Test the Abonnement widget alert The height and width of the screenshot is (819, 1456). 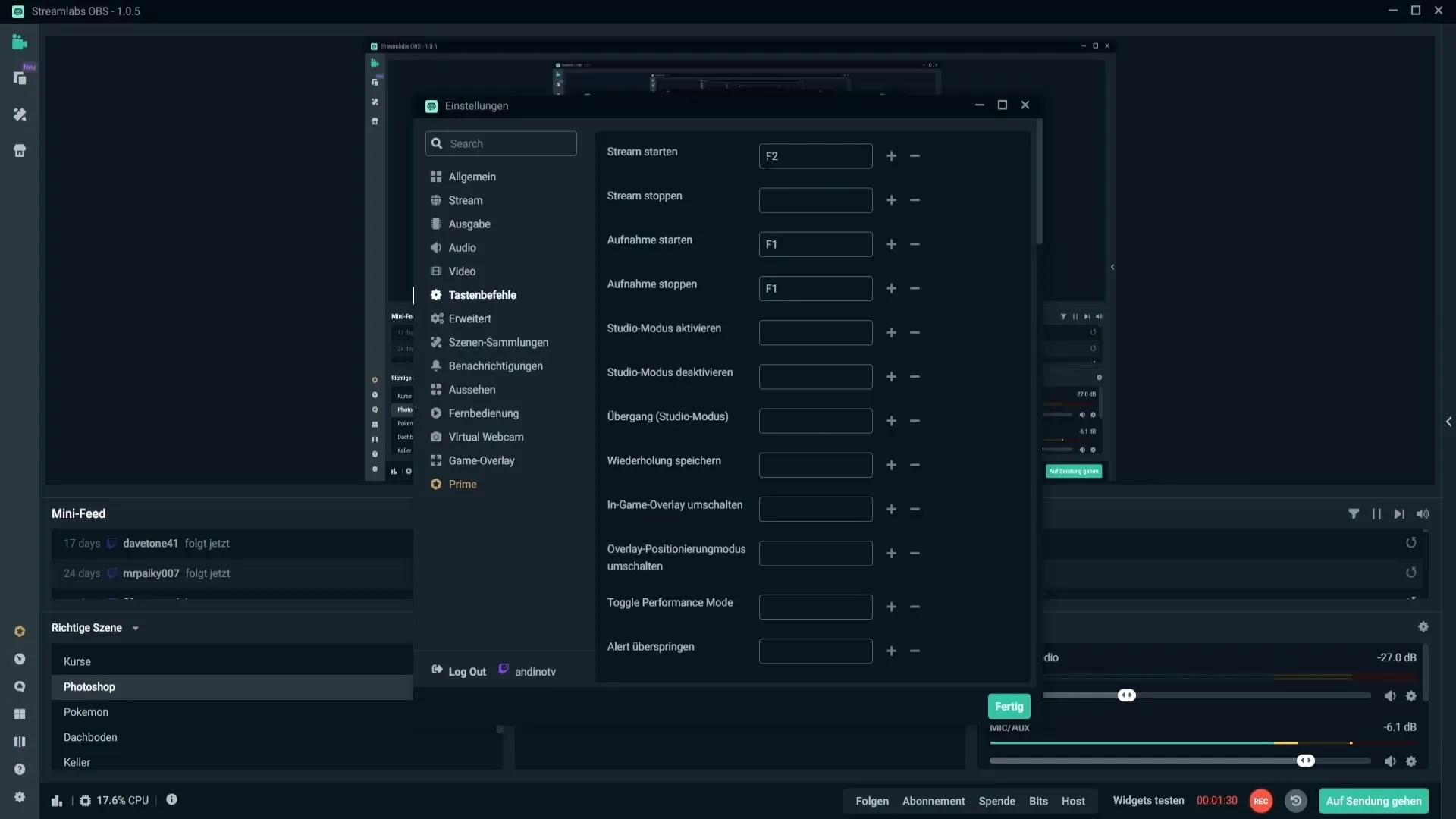[x=934, y=802]
